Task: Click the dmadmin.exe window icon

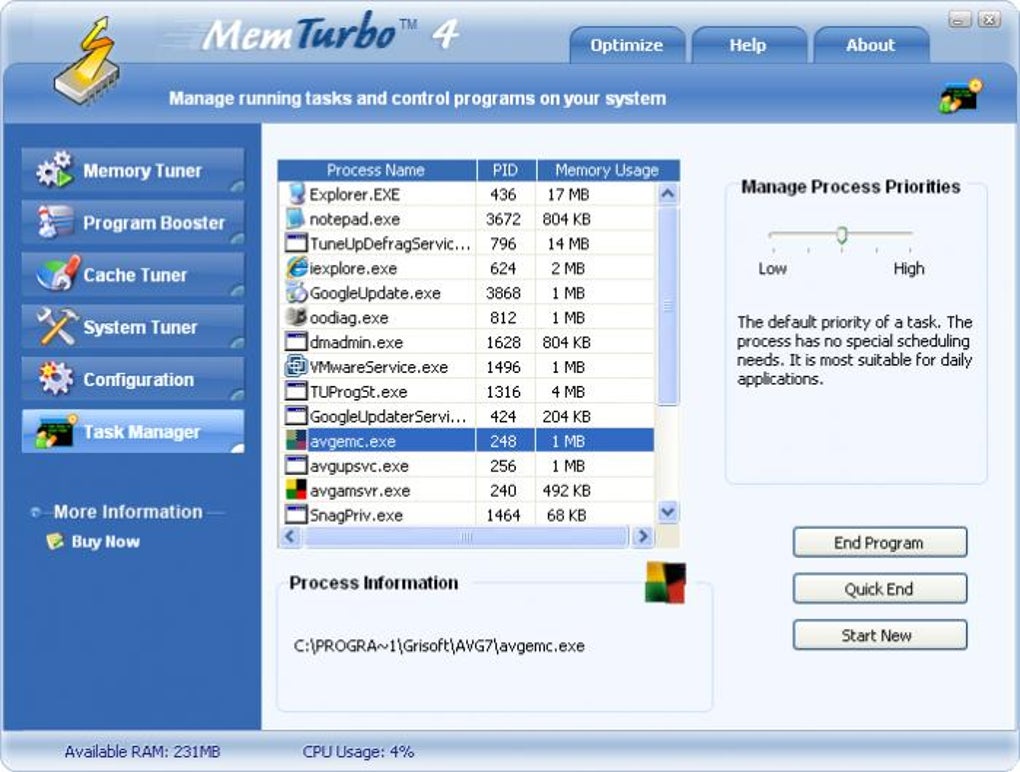Action: point(296,342)
